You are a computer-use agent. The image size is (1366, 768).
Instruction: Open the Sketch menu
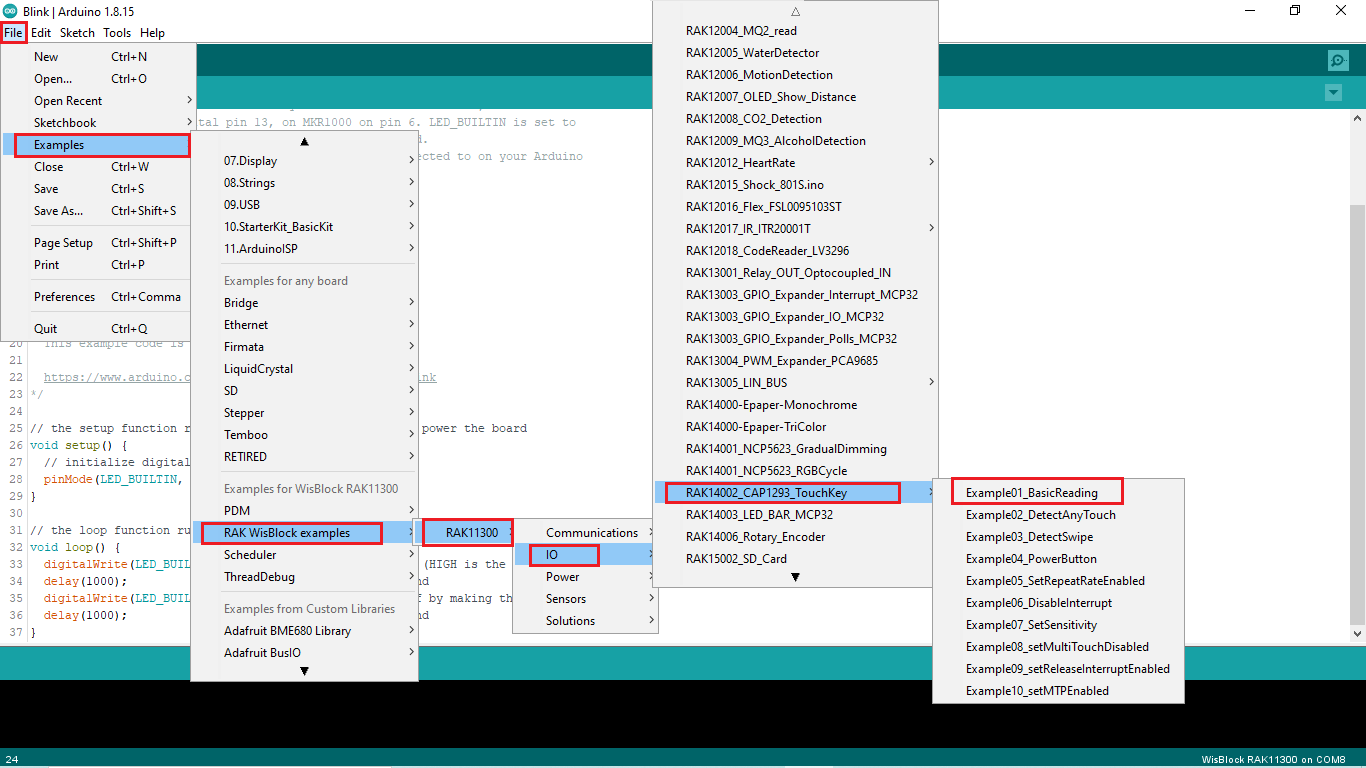[x=77, y=33]
